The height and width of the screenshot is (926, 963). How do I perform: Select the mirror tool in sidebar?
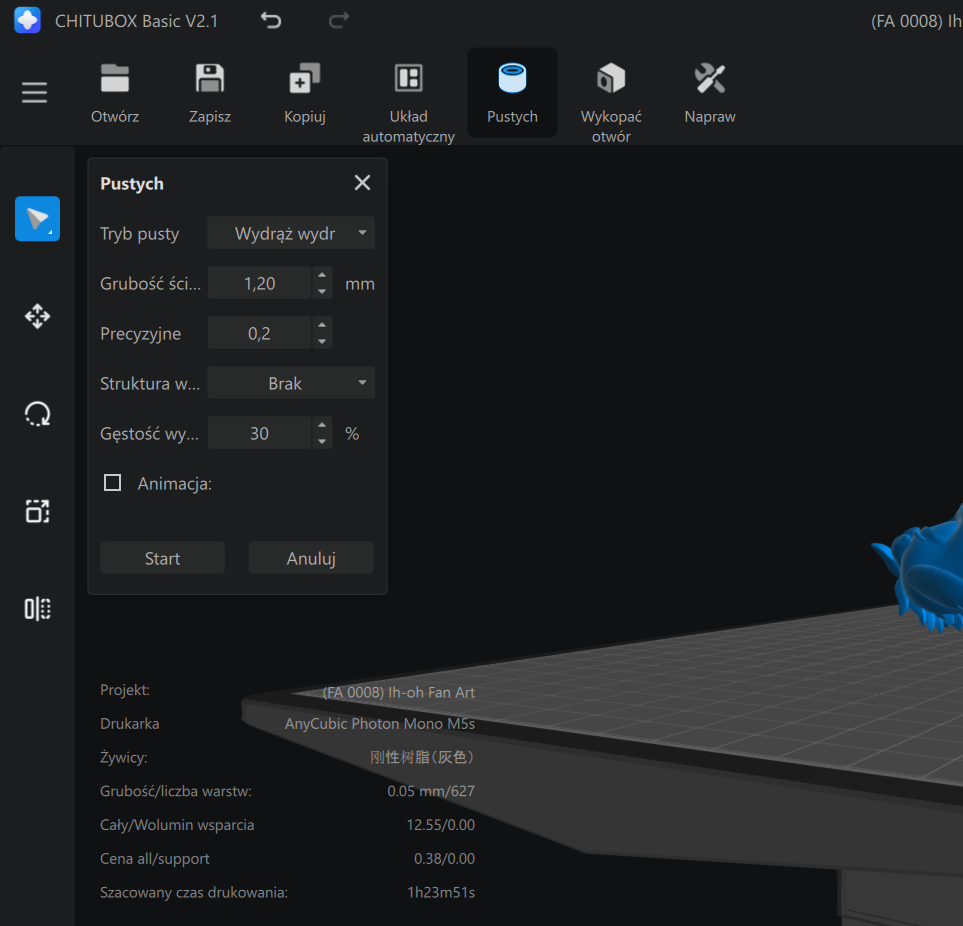pyautogui.click(x=37, y=609)
